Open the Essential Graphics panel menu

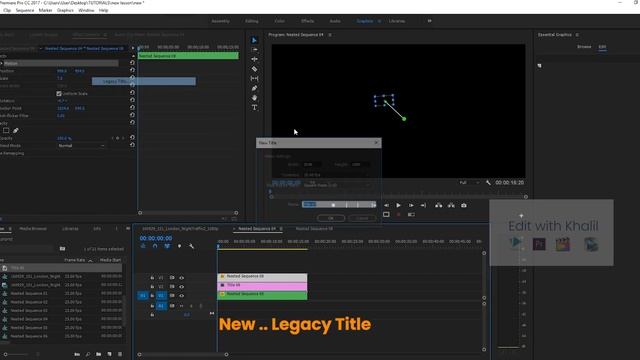click(x=577, y=35)
